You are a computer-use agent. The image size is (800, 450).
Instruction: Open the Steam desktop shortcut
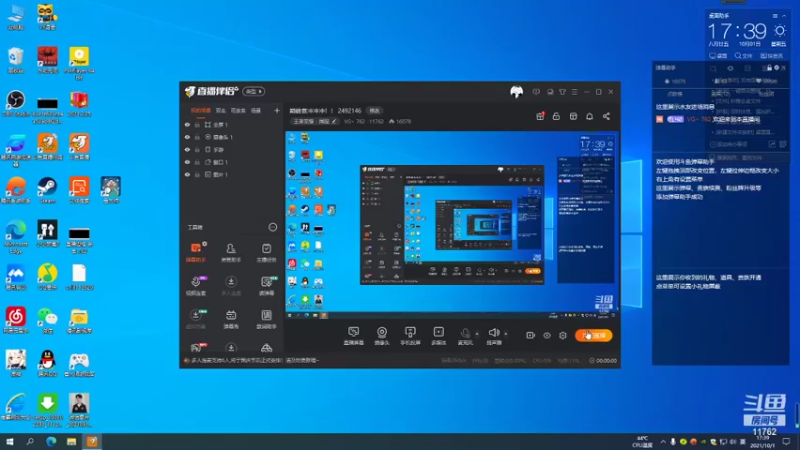click(x=47, y=190)
